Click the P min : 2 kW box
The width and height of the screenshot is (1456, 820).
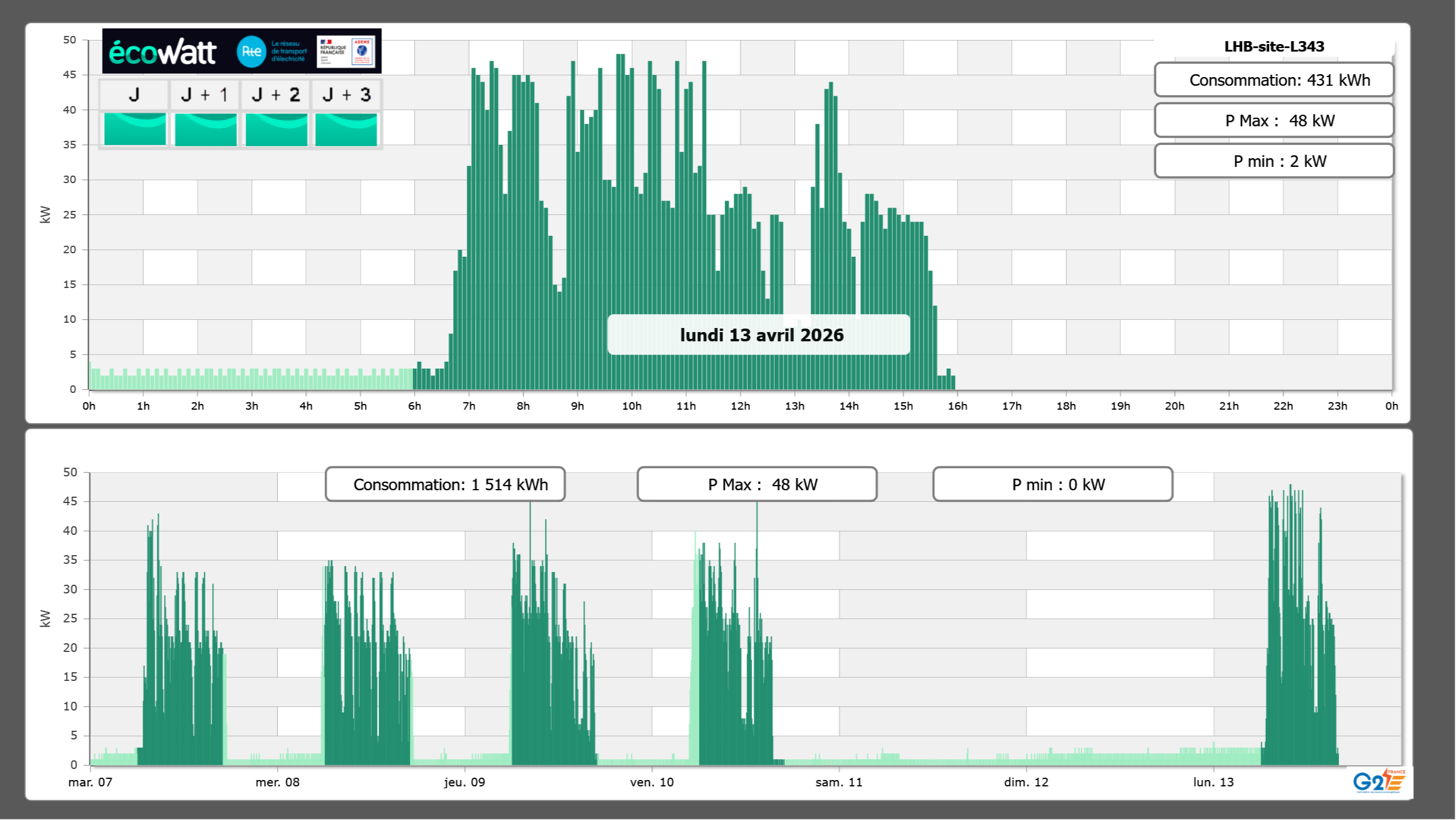(1274, 161)
